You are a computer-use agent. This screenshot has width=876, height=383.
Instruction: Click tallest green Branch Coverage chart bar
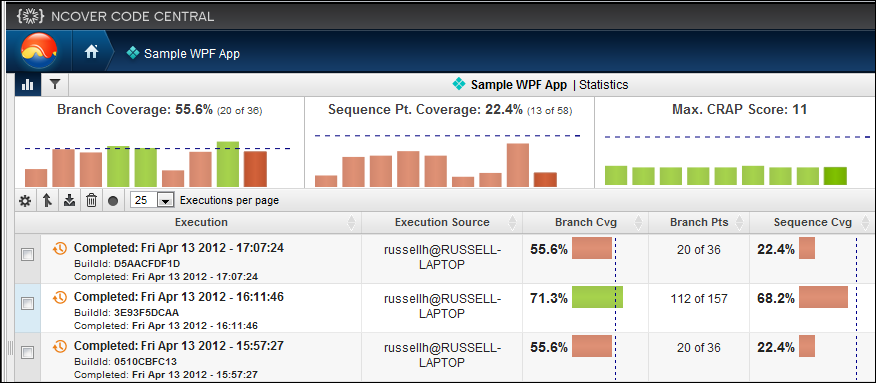pos(227,164)
